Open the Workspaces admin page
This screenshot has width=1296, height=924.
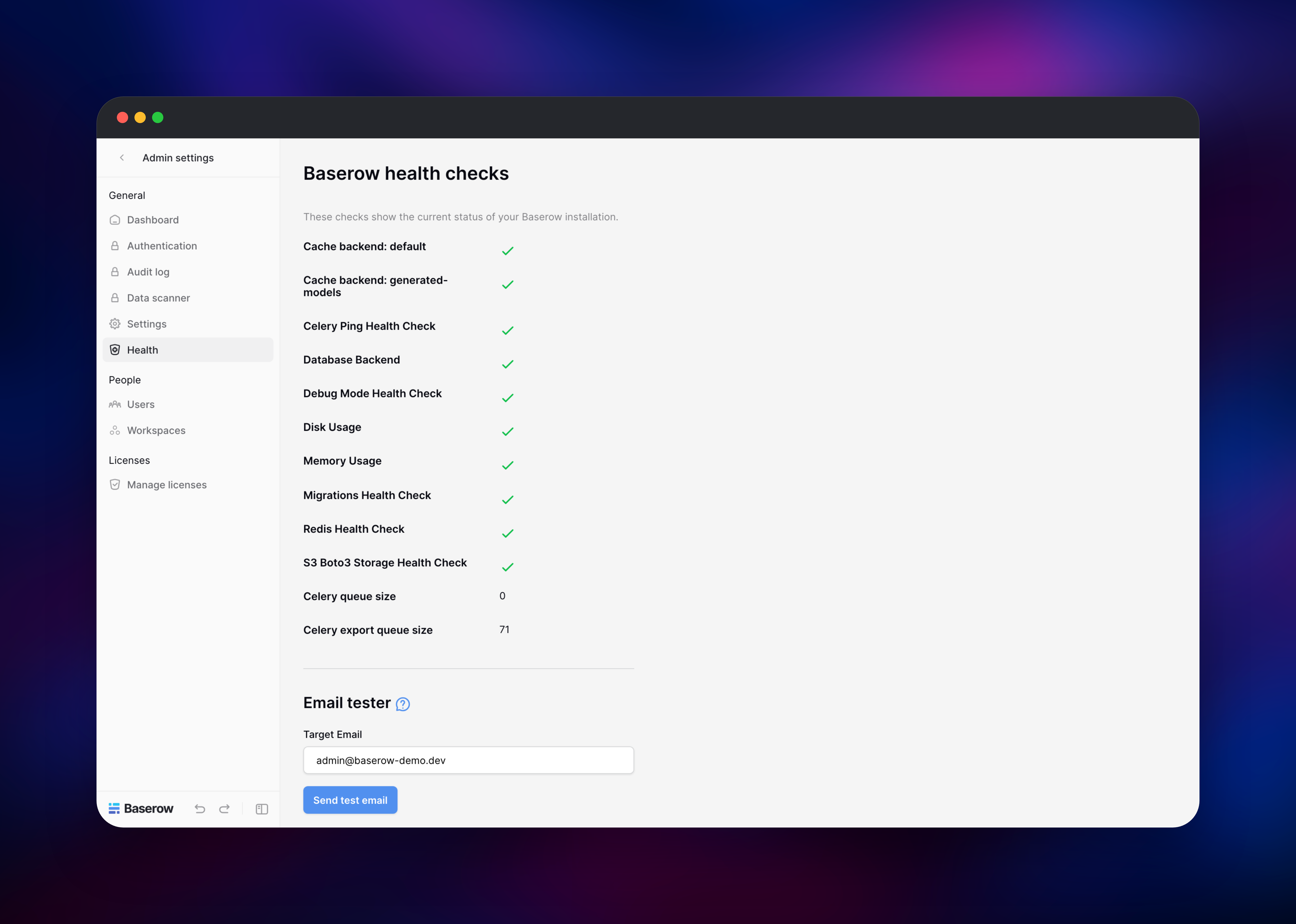[188, 431]
